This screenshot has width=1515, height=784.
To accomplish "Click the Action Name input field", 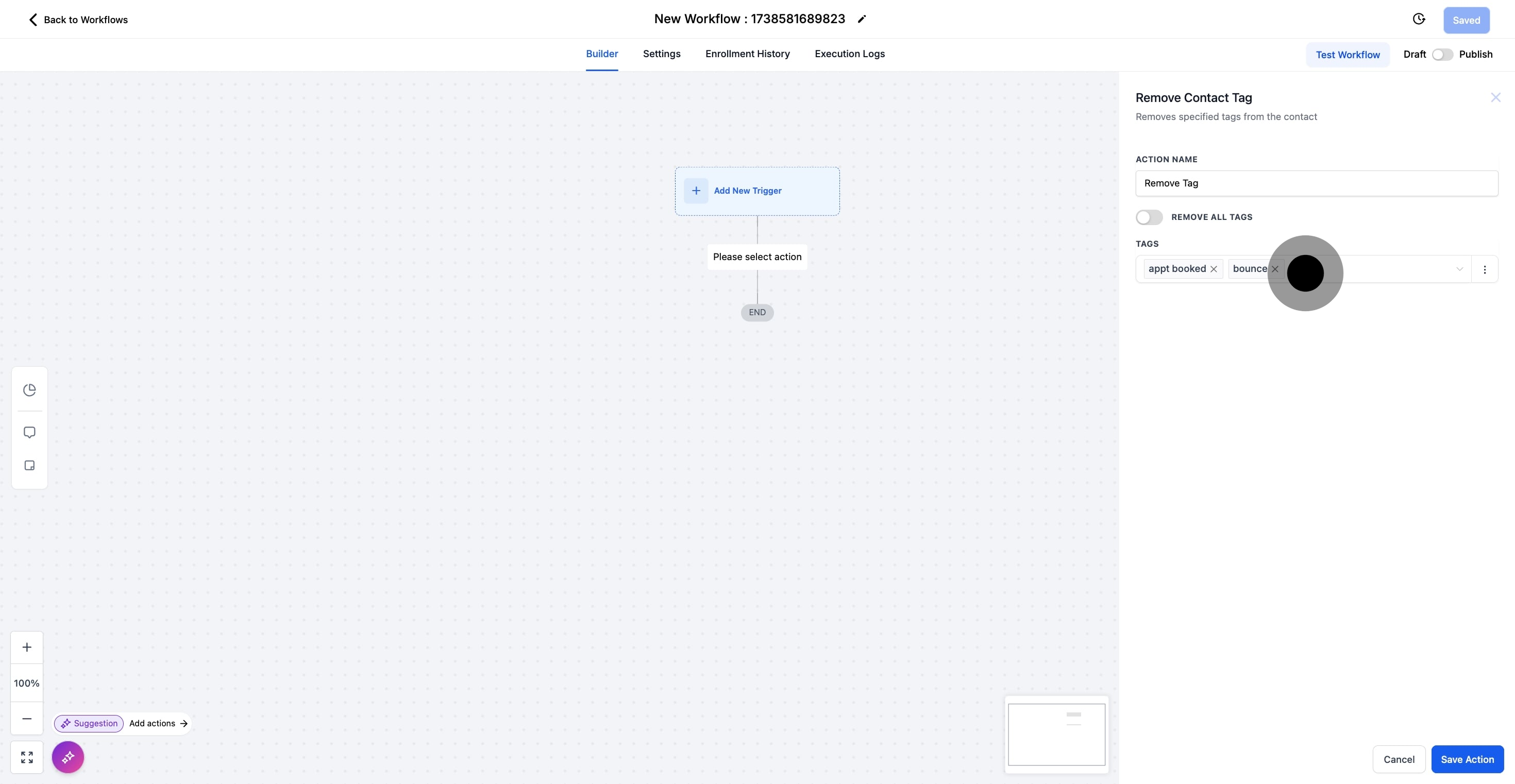I will point(1316,183).
